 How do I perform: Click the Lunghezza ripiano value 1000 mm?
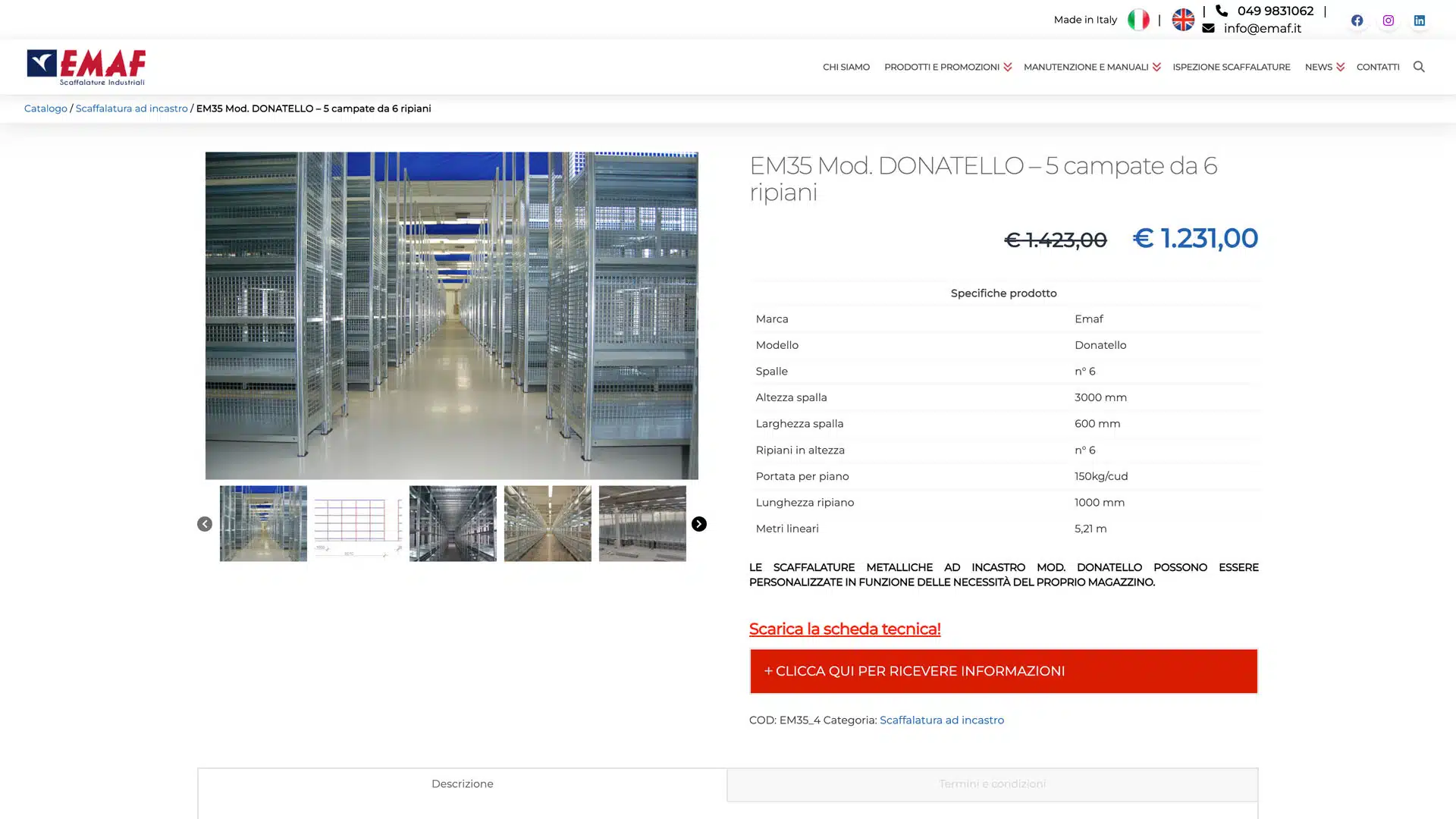[x=1100, y=503]
